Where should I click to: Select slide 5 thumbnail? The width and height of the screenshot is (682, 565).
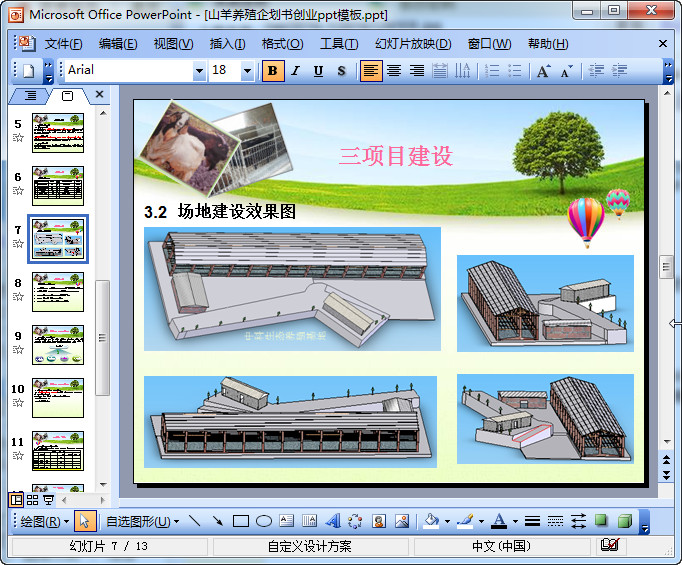click(x=58, y=133)
